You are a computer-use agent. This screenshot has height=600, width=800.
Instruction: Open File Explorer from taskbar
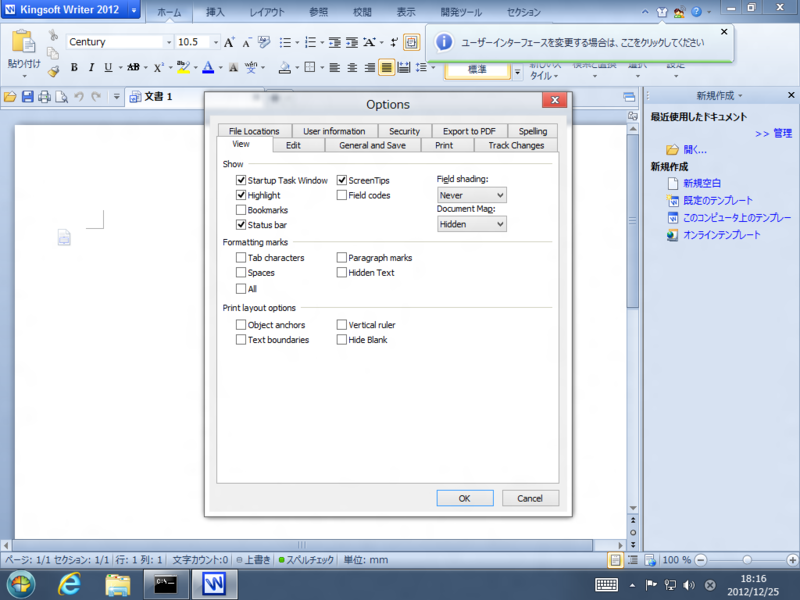tap(118, 584)
